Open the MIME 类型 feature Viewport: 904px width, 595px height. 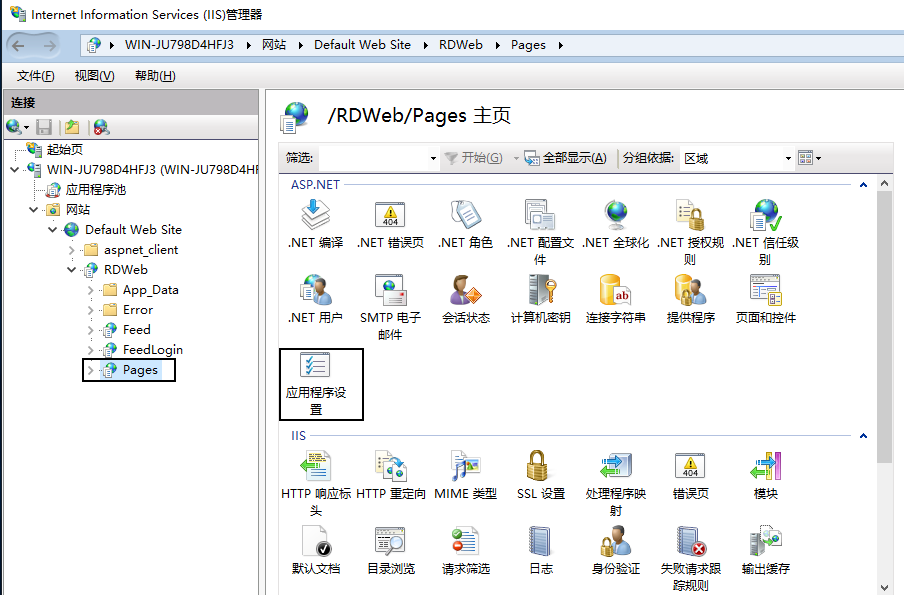(x=465, y=467)
